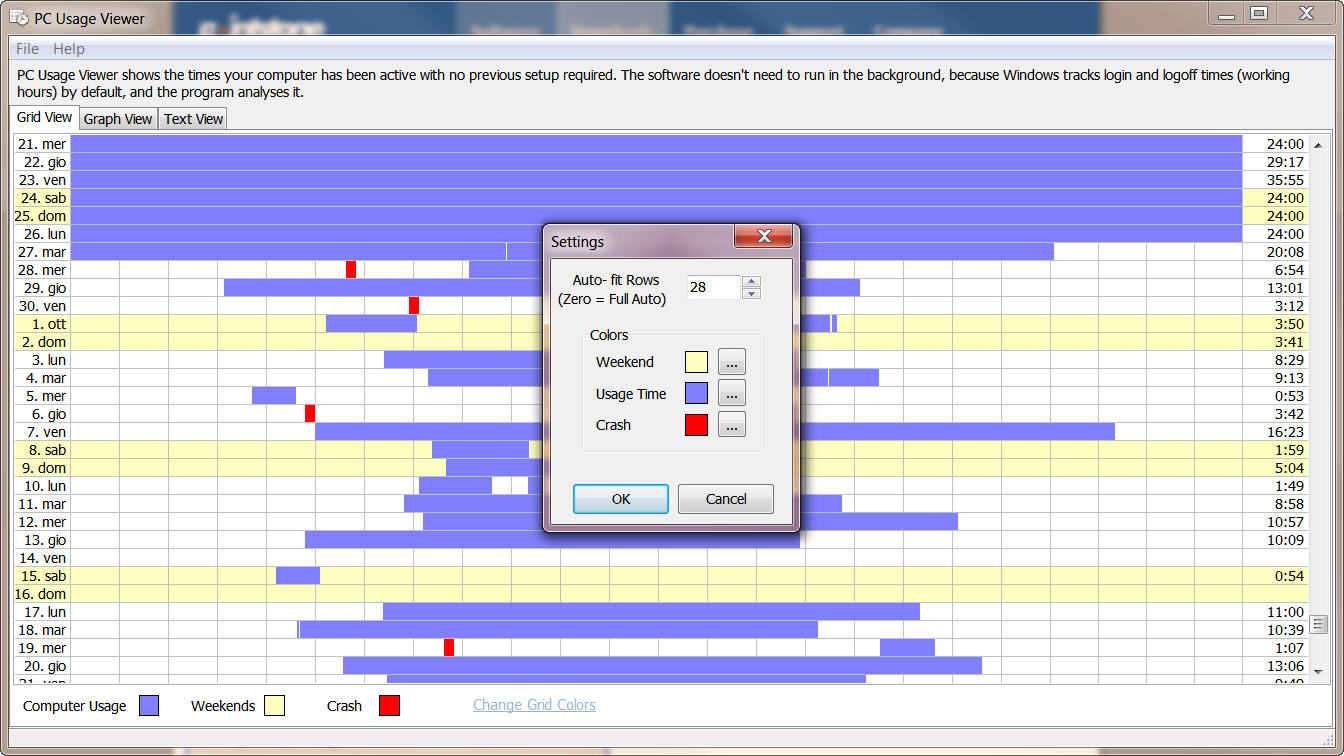Screen dimensions: 1344x756
Task: Switch to the Text View tab
Action: 193,119
